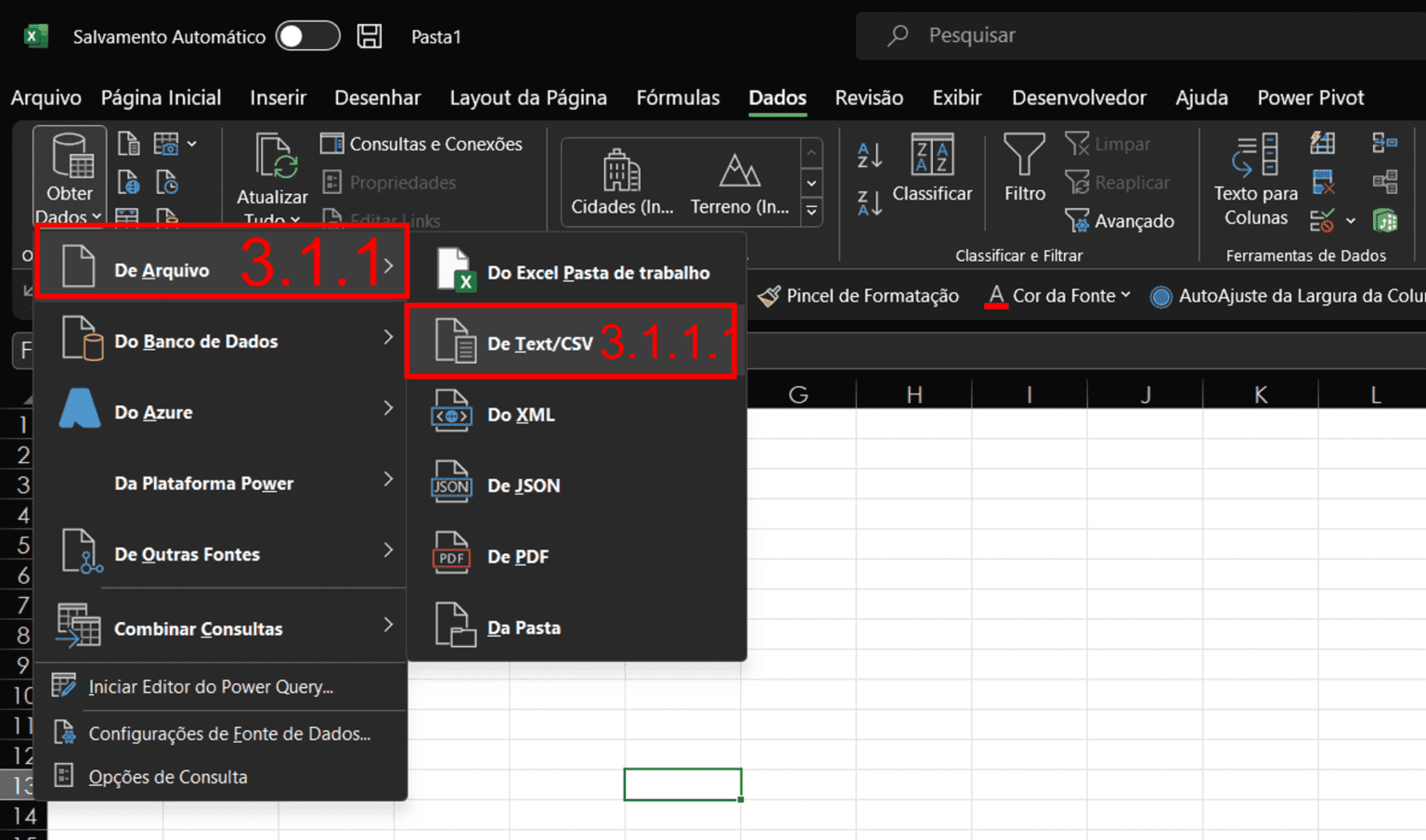This screenshot has height=840, width=1426.
Task: Click the Relationships icon in Ferramentas de Dados
Action: click(1385, 182)
